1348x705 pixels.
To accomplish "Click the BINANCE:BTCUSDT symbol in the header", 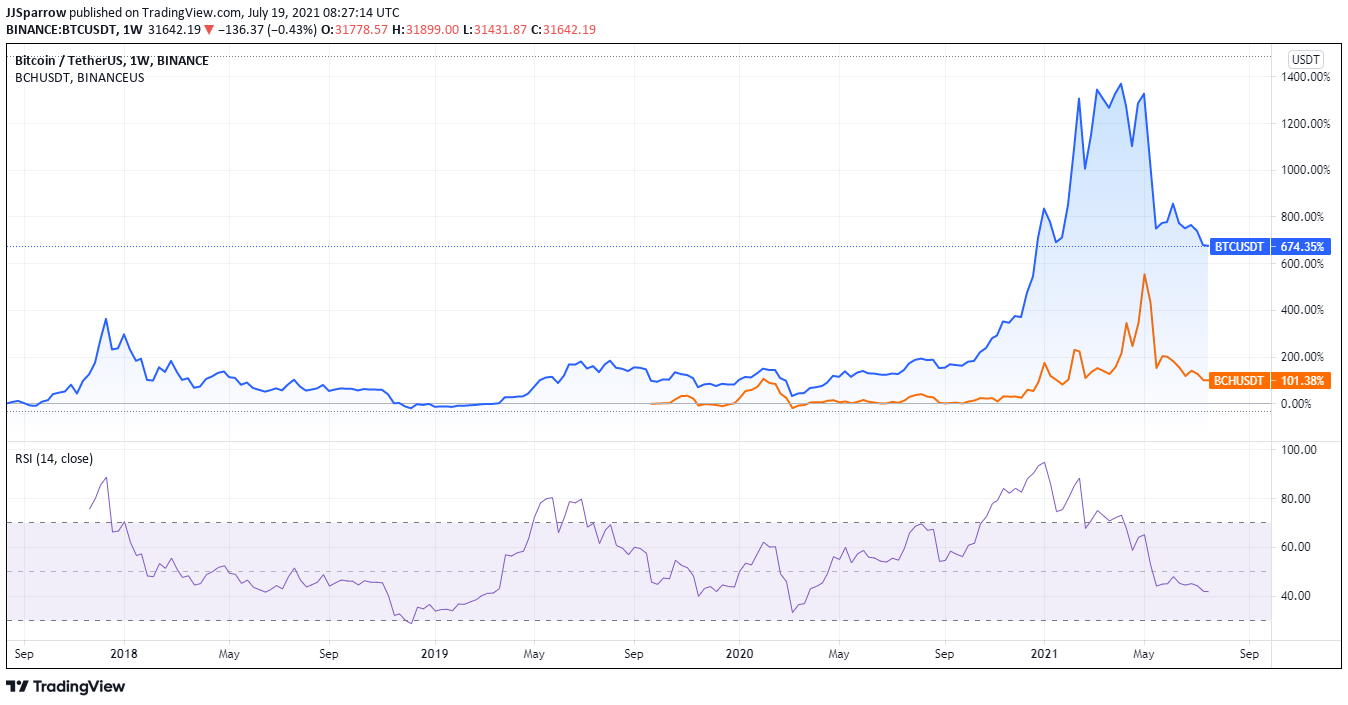I will tap(62, 29).
